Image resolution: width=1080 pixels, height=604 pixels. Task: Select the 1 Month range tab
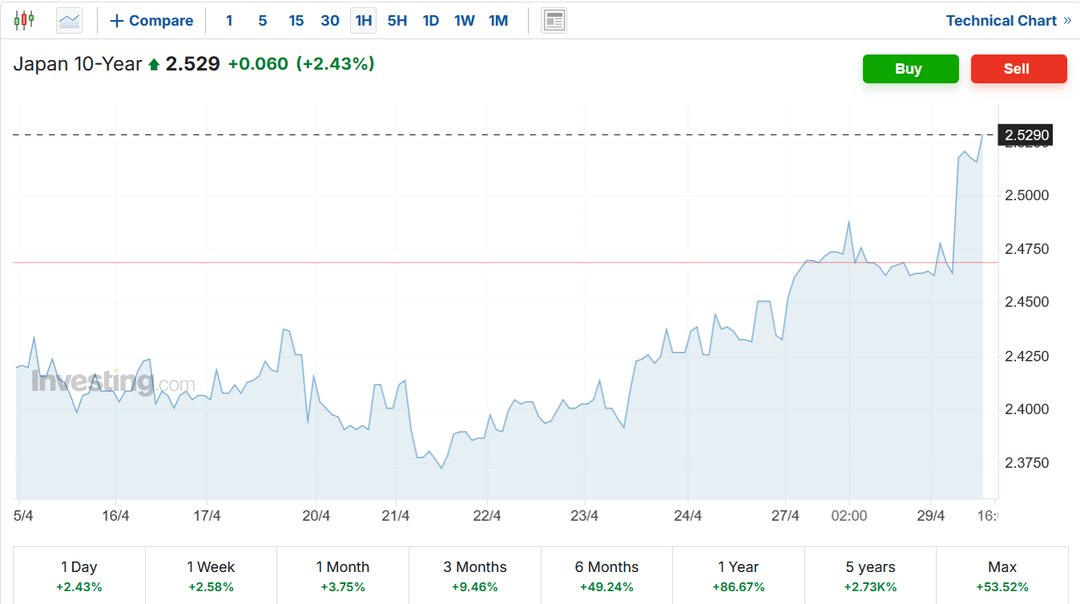343,576
